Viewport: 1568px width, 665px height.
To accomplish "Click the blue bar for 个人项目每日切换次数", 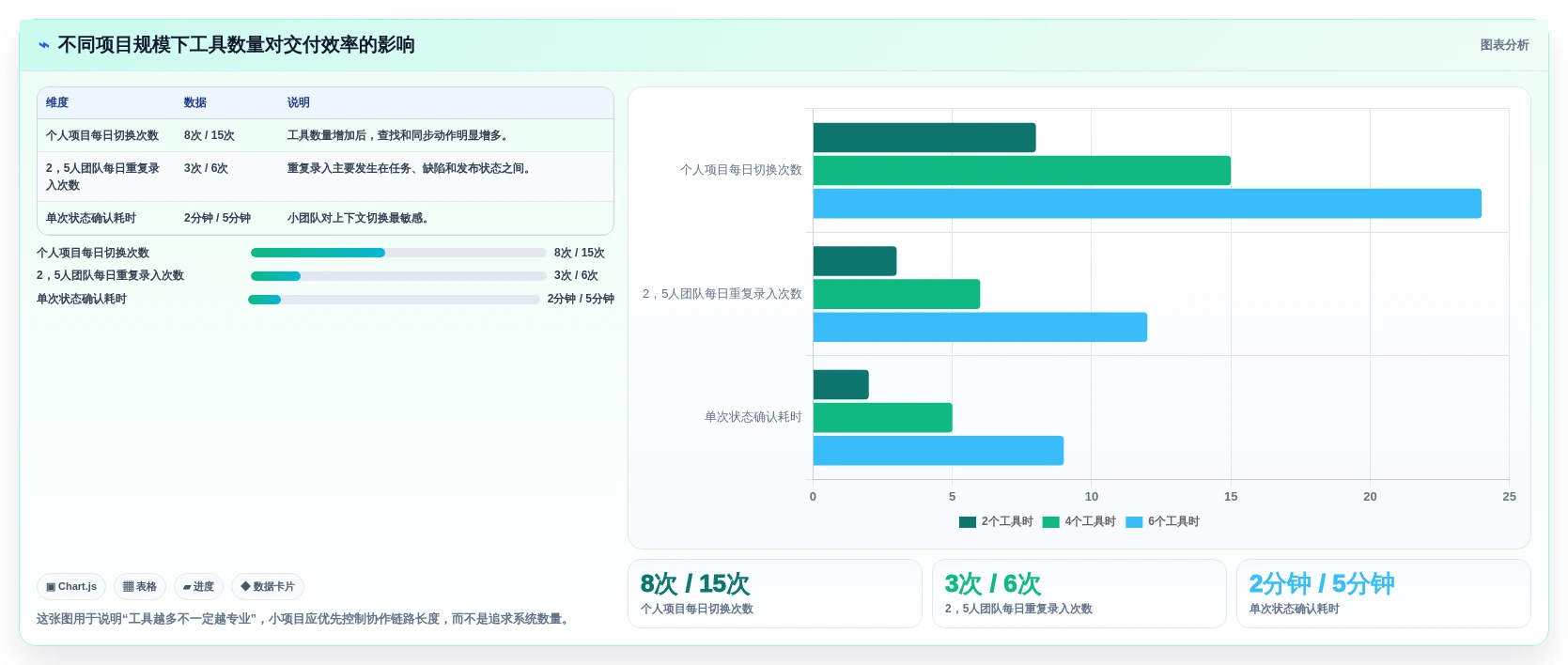I will pyautogui.click(x=1147, y=204).
